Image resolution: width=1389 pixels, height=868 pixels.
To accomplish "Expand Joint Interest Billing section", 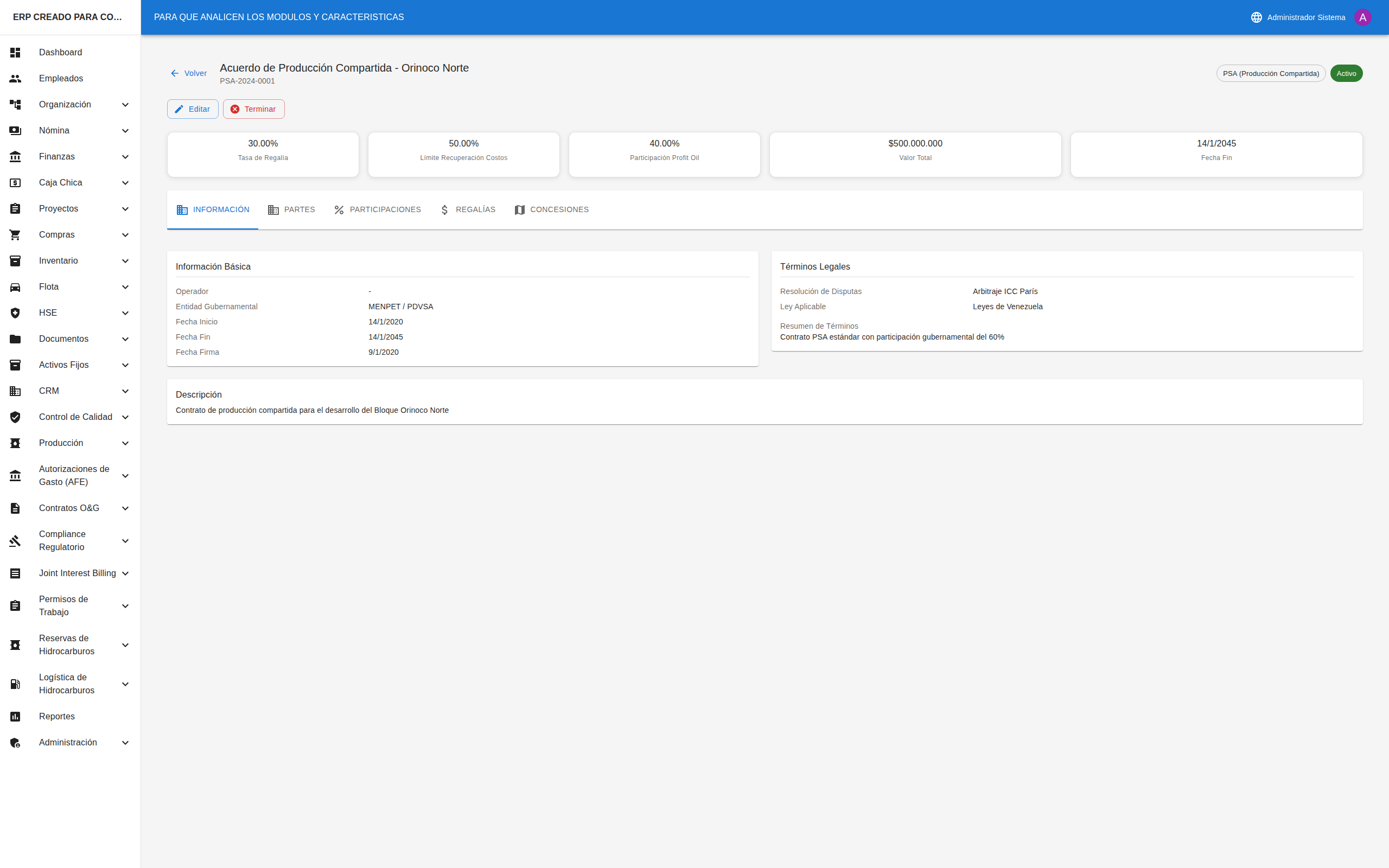I will (125, 573).
